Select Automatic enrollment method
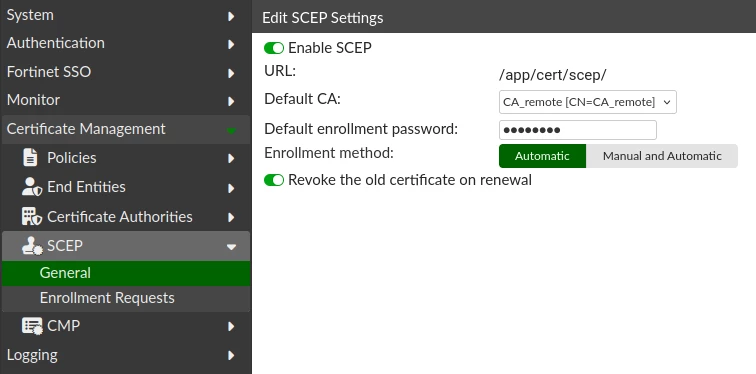Screen dimensions: 756x374 [x=542, y=156]
